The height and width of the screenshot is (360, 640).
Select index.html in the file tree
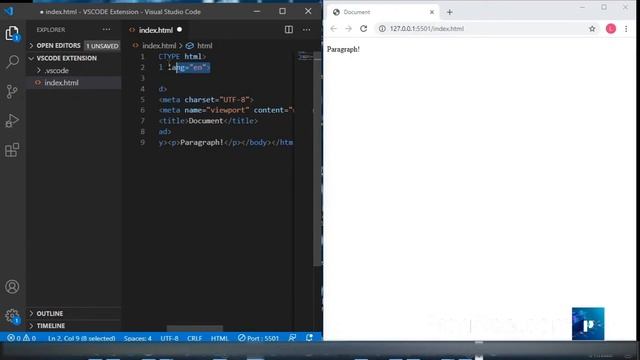(74, 82)
